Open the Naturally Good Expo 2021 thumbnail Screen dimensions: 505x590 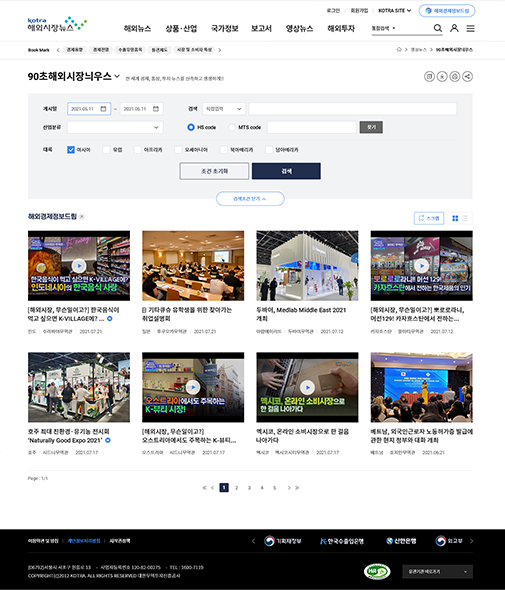pyautogui.click(x=79, y=387)
